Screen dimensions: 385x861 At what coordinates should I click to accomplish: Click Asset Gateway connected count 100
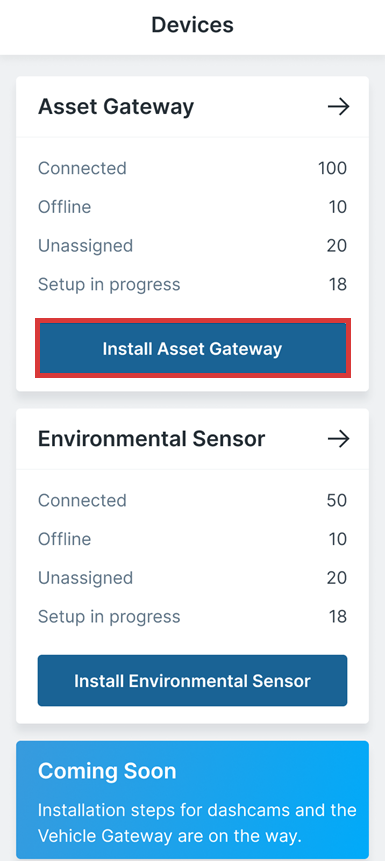[x=332, y=168]
